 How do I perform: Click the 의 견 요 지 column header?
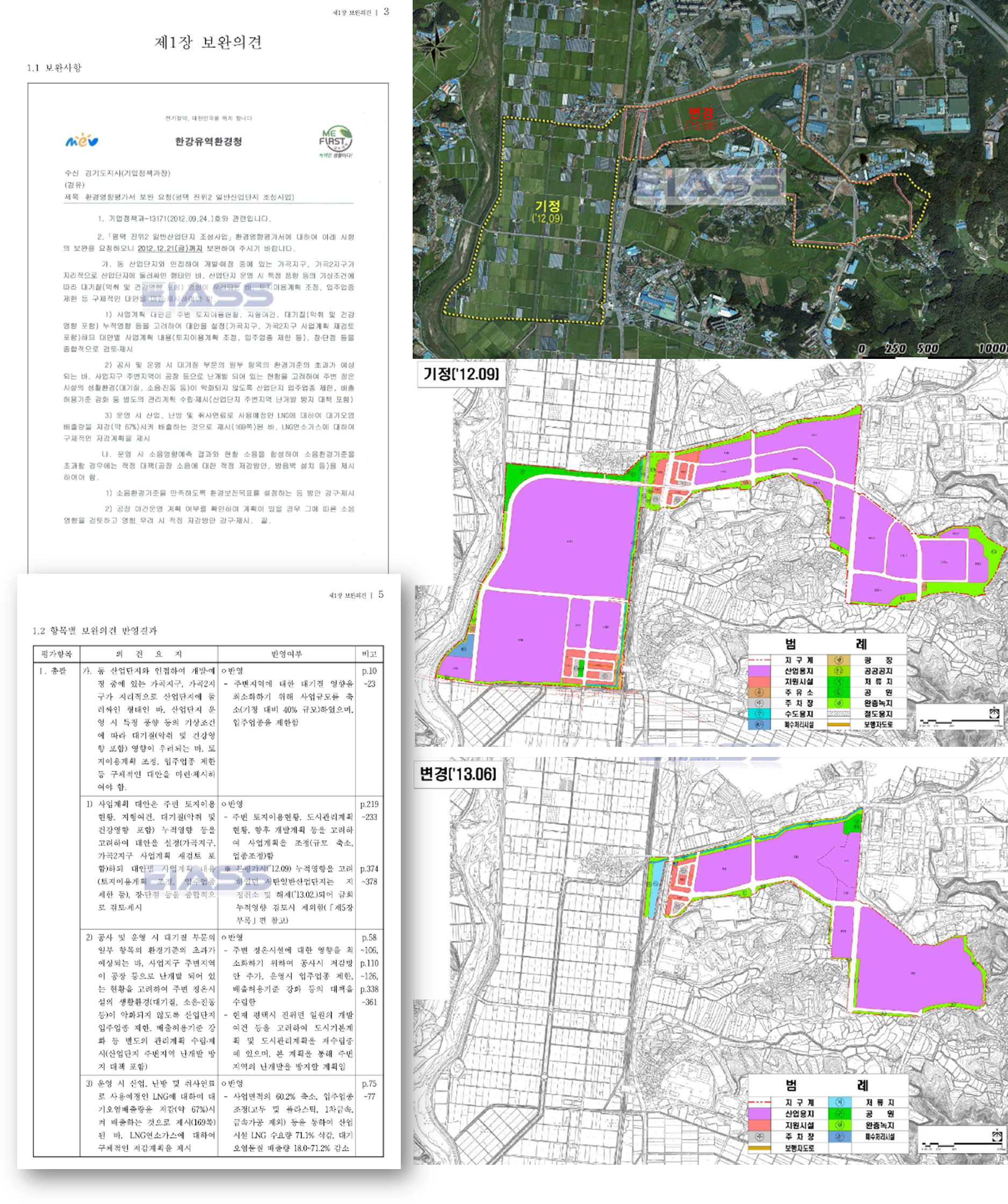pyautogui.click(x=149, y=654)
